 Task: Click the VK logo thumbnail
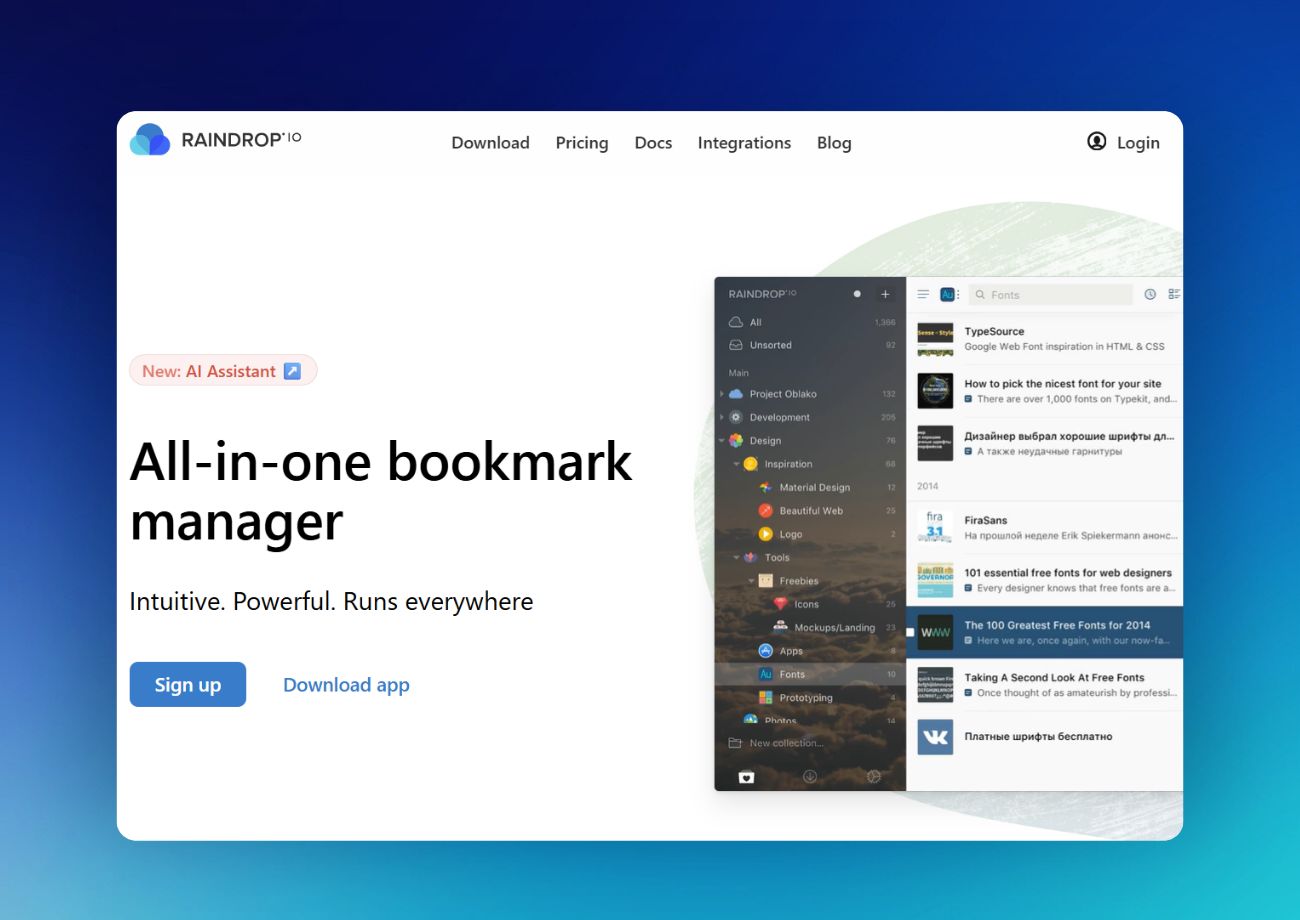click(935, 737)
